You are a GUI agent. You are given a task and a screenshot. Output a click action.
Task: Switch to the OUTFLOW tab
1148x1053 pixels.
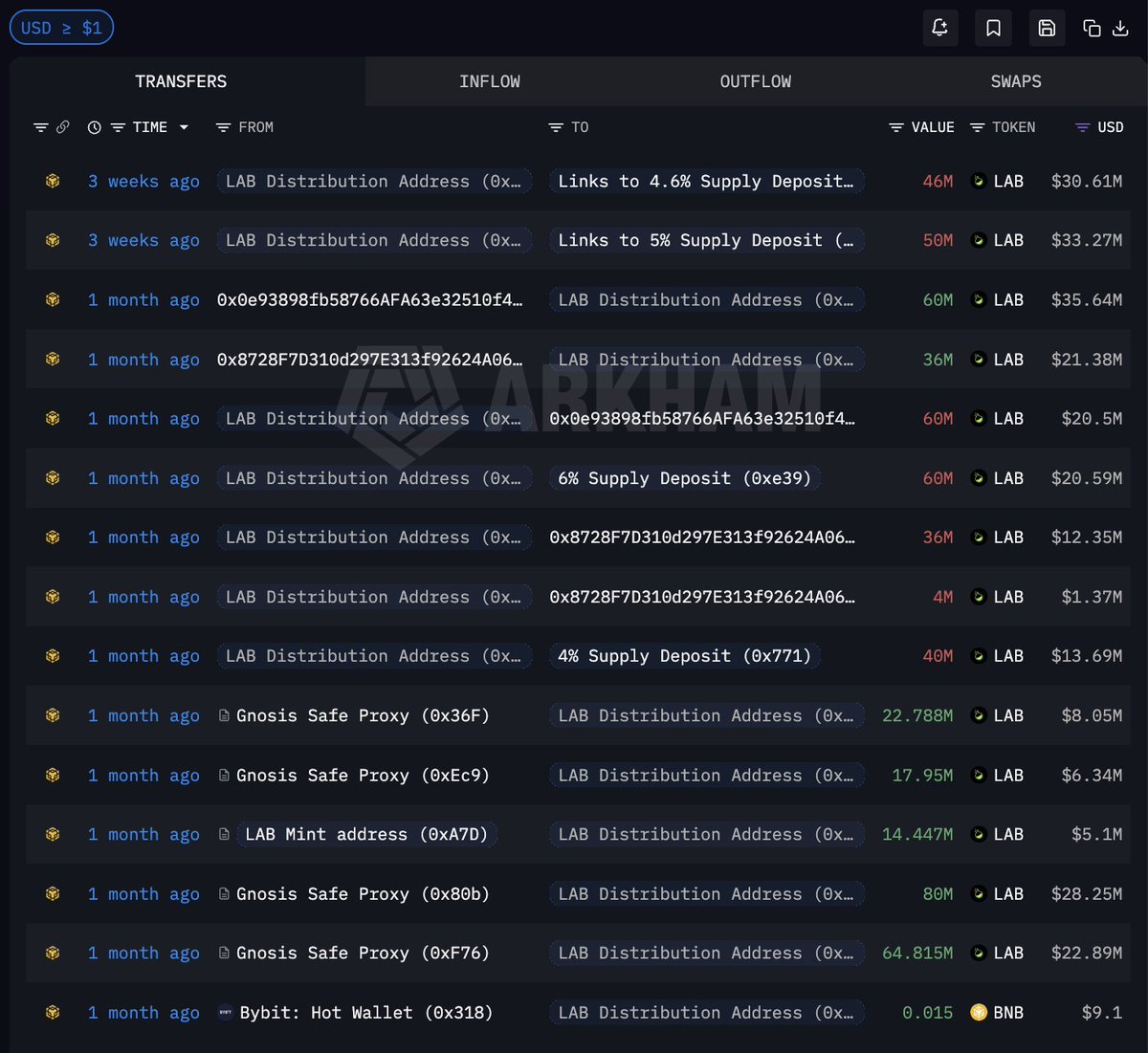pyautogui.click(x=756, y=81)
